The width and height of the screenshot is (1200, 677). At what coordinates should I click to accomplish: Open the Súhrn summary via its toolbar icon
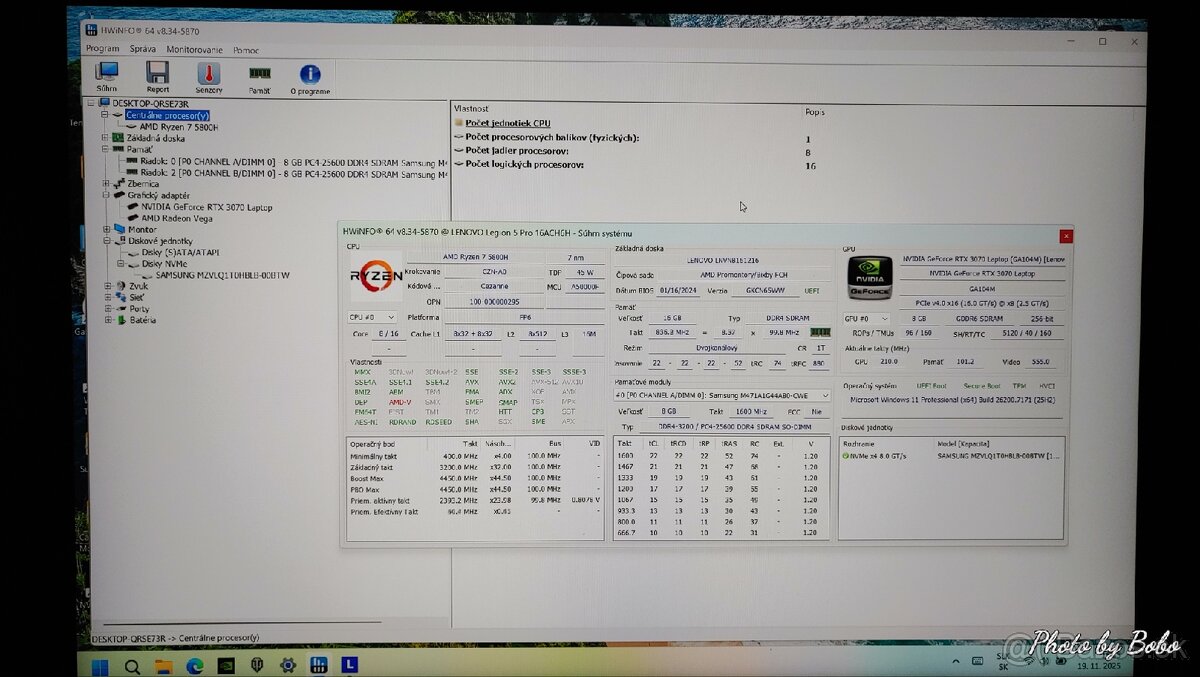106,74
